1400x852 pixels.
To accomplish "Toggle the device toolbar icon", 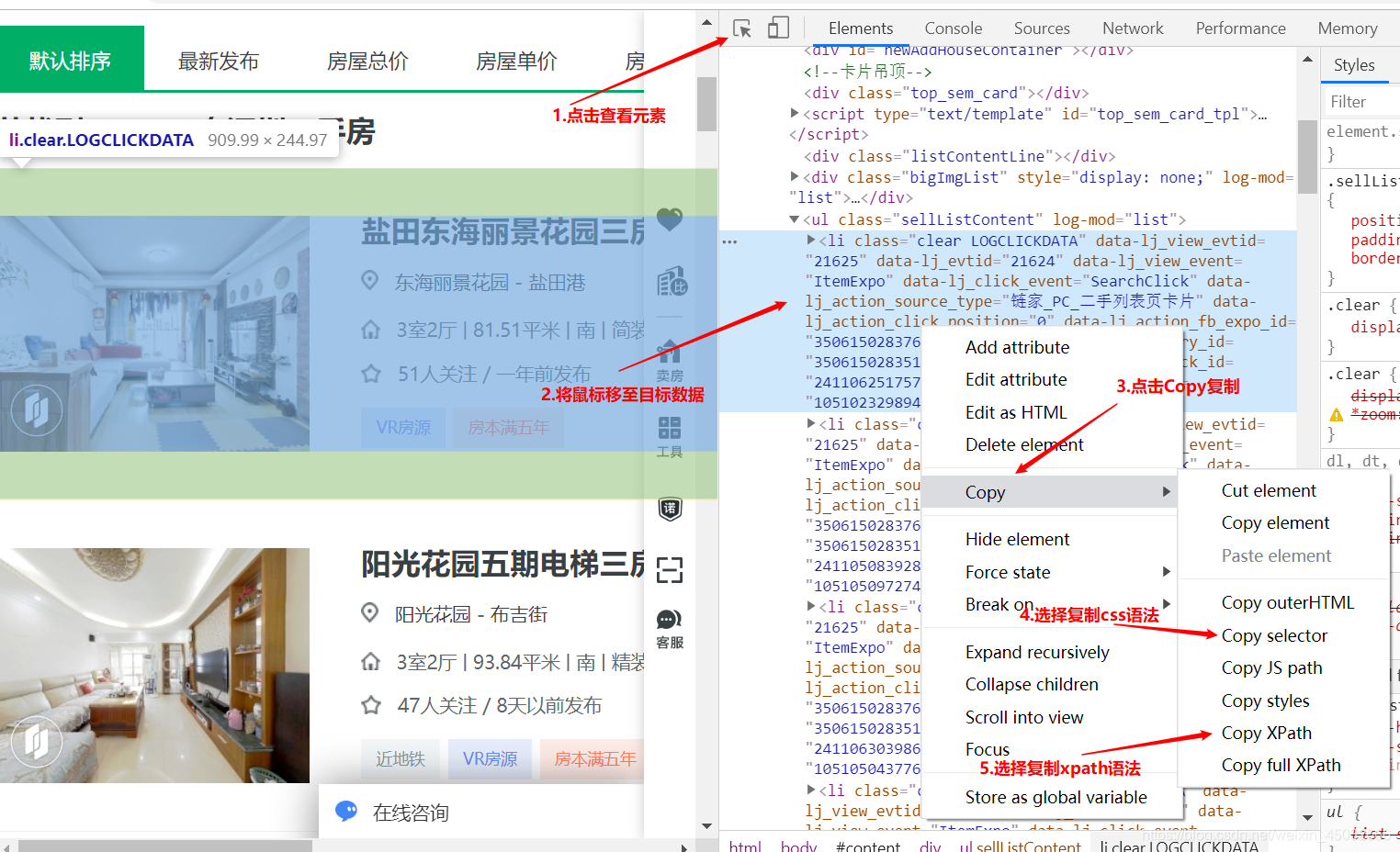I will click(x=778, y=28).
